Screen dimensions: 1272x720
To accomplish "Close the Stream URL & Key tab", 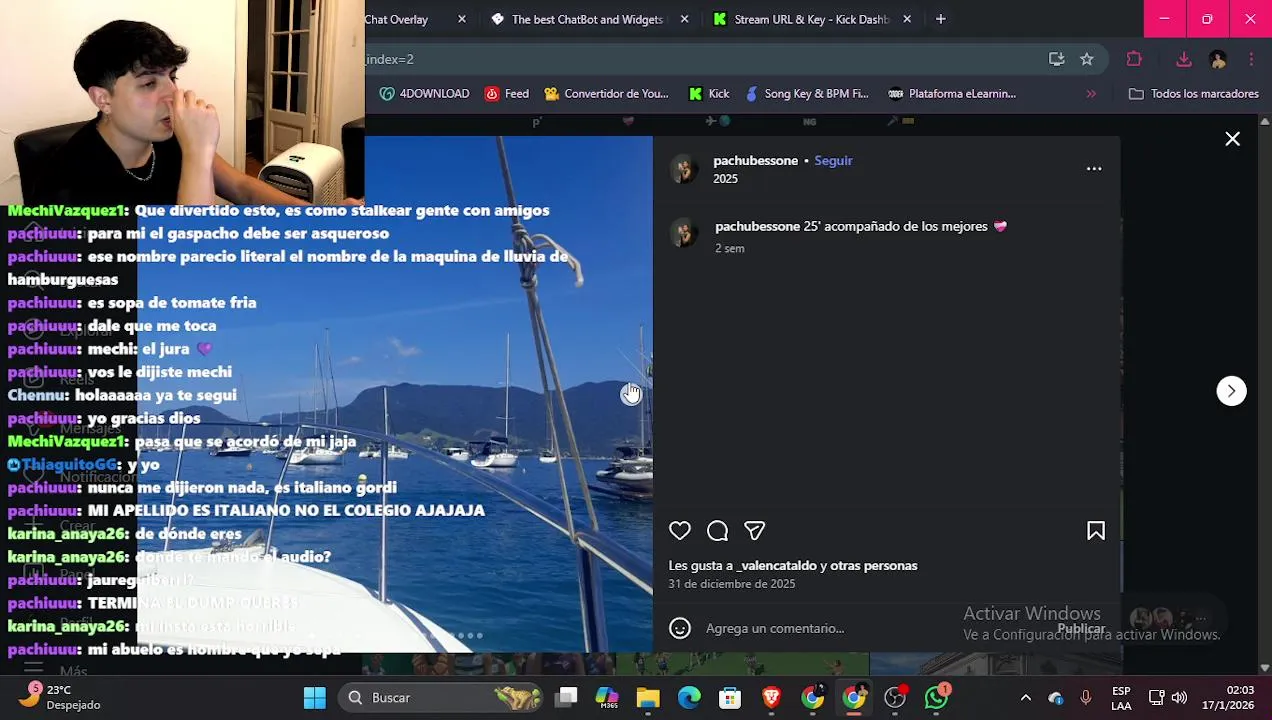I will [x=907, y=19].
